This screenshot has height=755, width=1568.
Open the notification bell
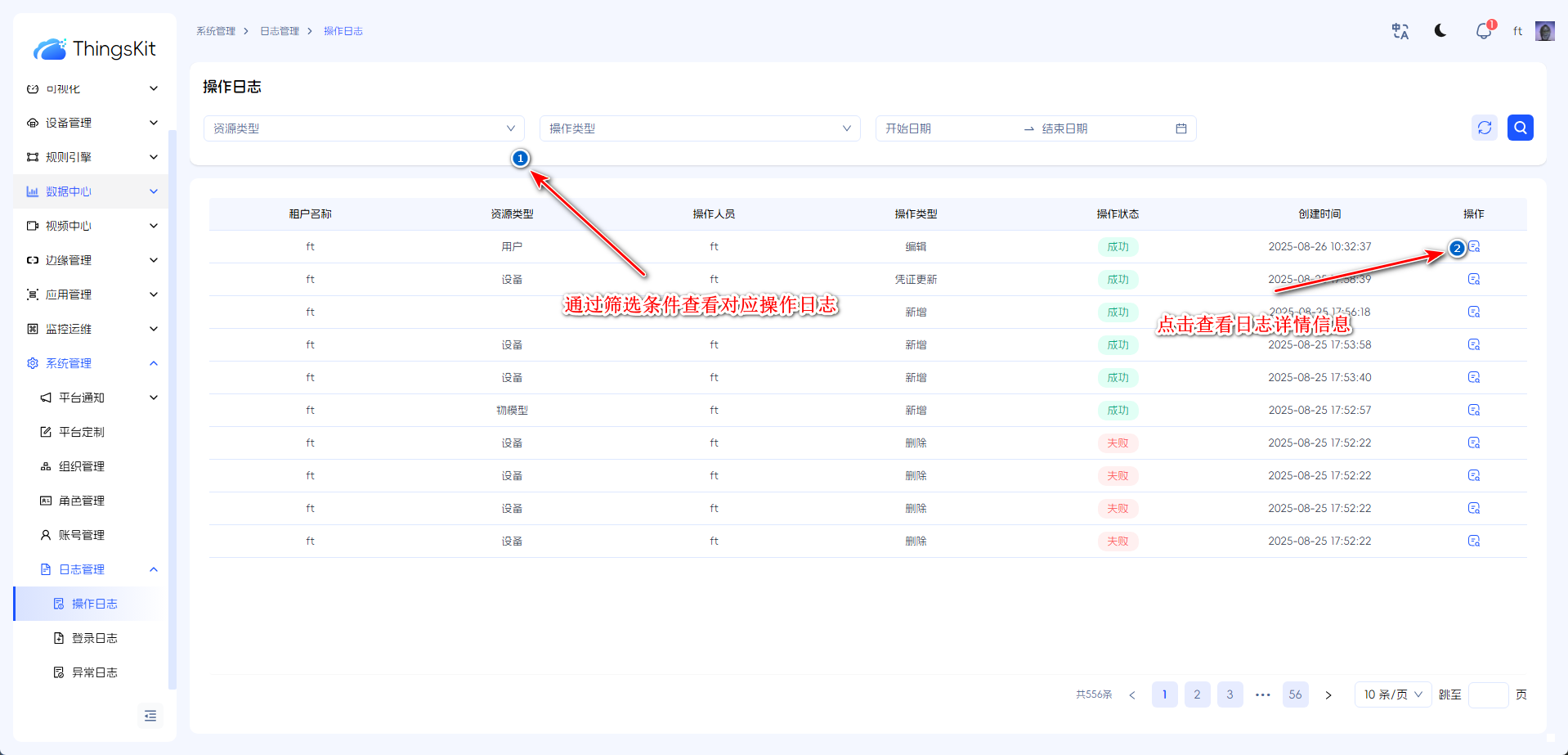click(1483, 32)
